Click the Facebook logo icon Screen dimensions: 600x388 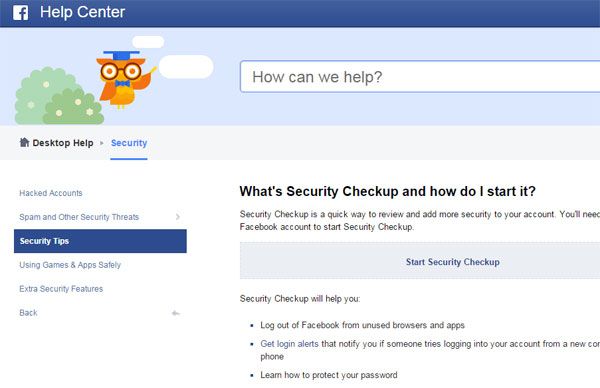(20, 13)
